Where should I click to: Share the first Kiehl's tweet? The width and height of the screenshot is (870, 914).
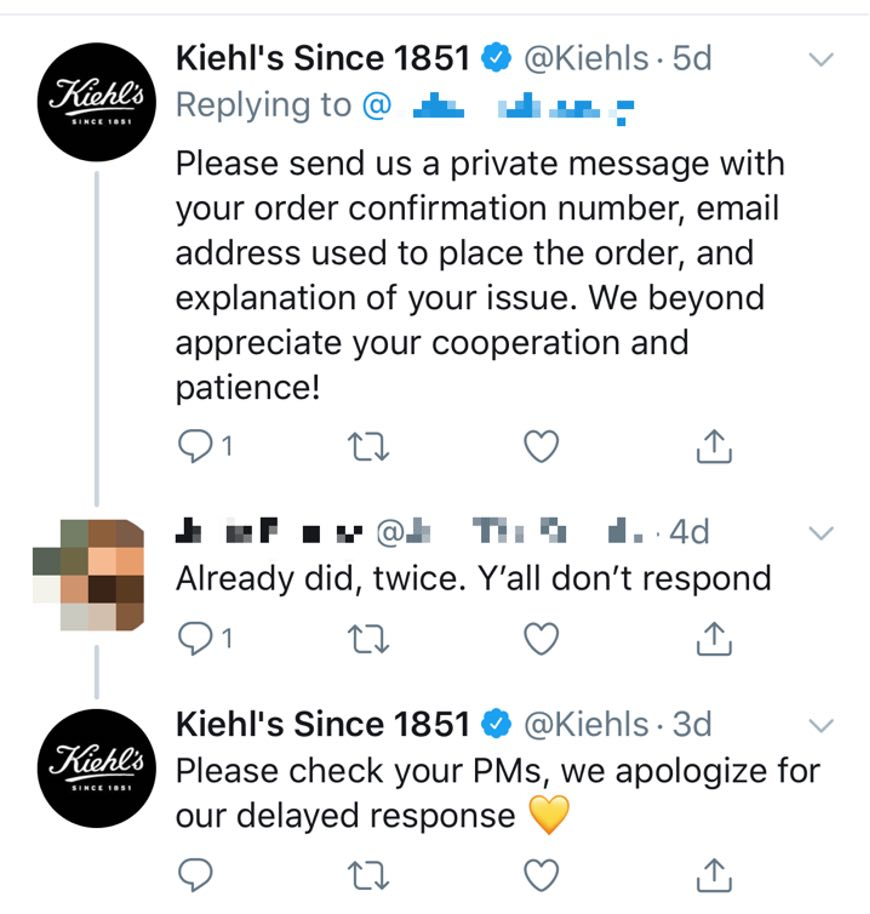pos(714,446)
